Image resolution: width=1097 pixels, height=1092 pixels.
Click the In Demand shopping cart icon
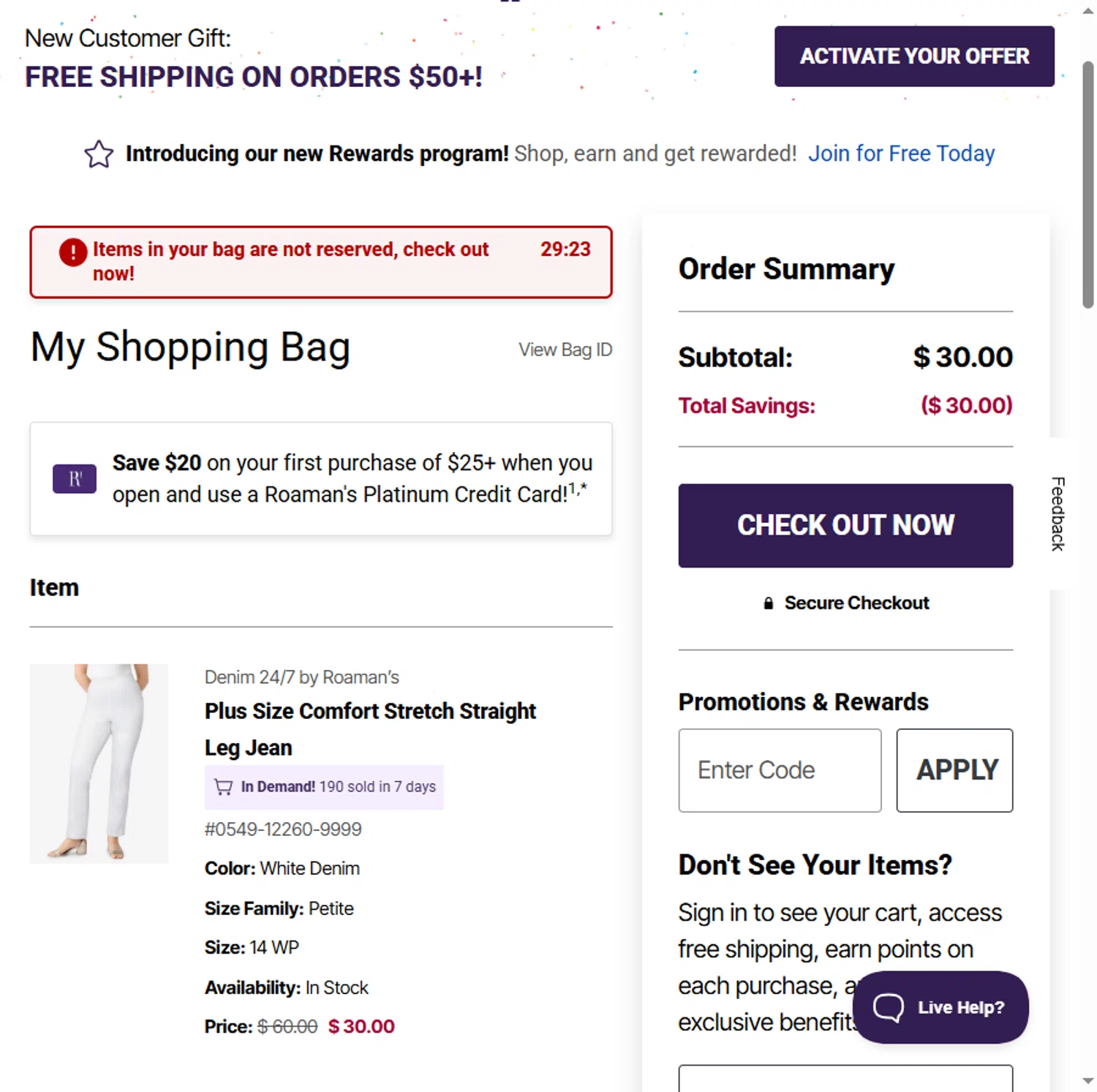(x=223, y=787)
